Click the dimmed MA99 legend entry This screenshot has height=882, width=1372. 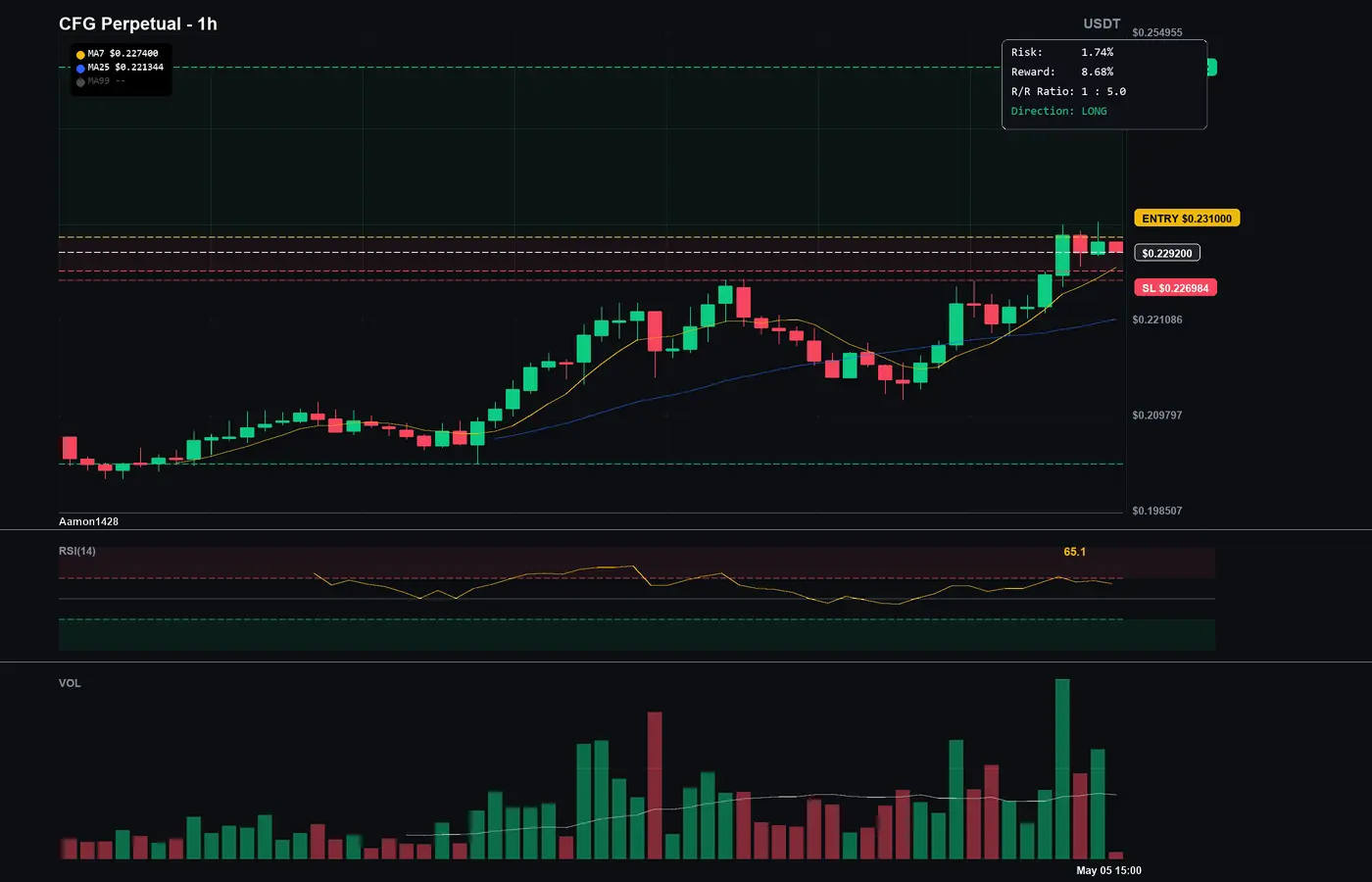(106, 81)
